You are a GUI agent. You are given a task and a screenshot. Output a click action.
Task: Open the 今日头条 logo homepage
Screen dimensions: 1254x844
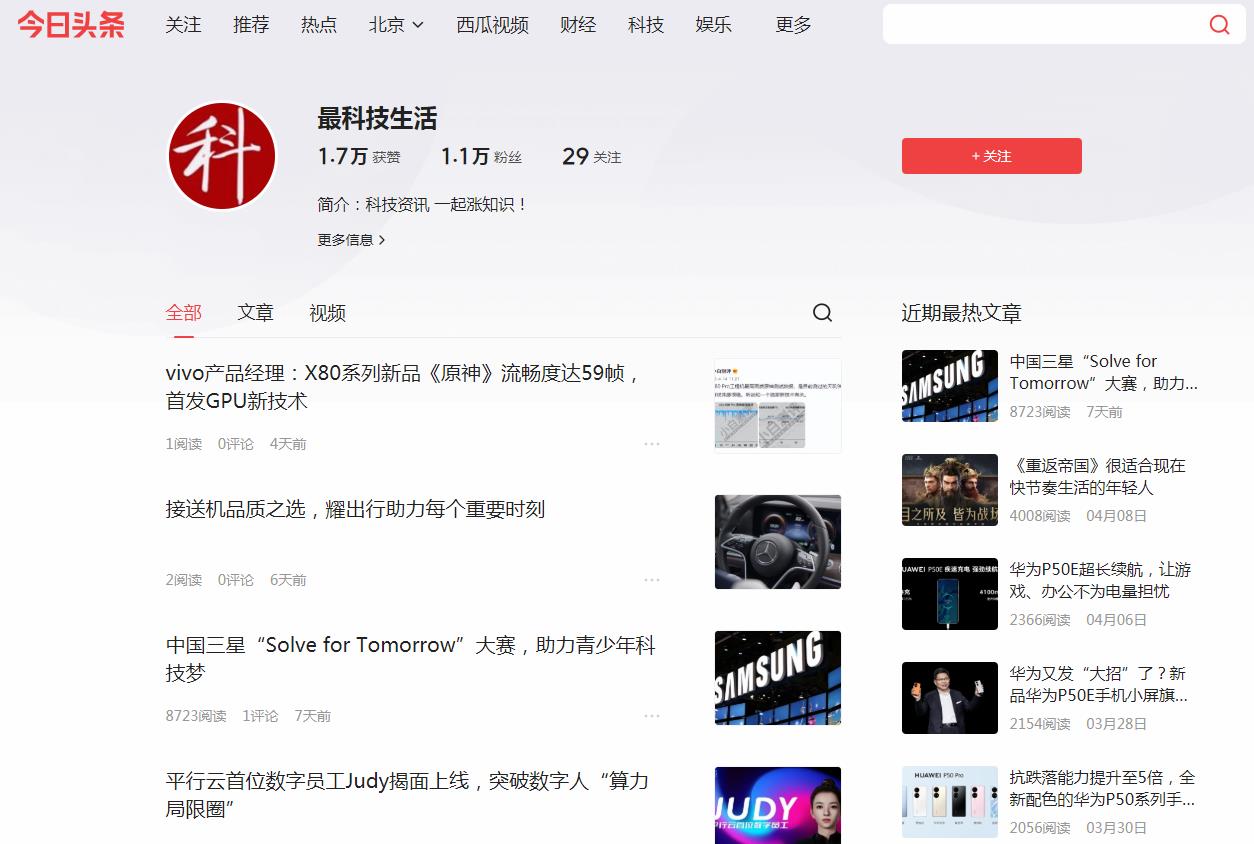point(70,25)
